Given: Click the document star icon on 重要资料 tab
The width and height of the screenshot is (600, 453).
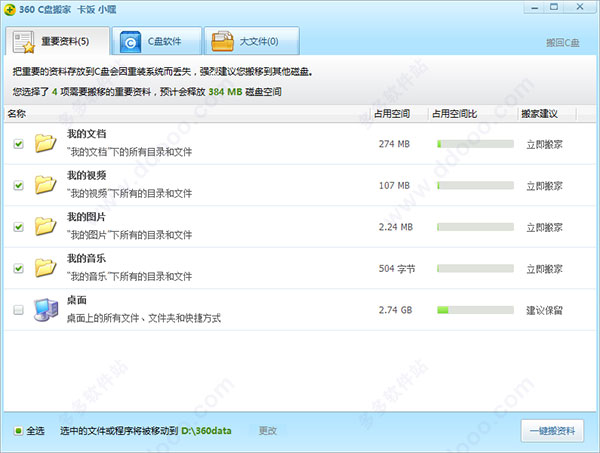Looking at the screenshot, I should (x=23, y=42).
